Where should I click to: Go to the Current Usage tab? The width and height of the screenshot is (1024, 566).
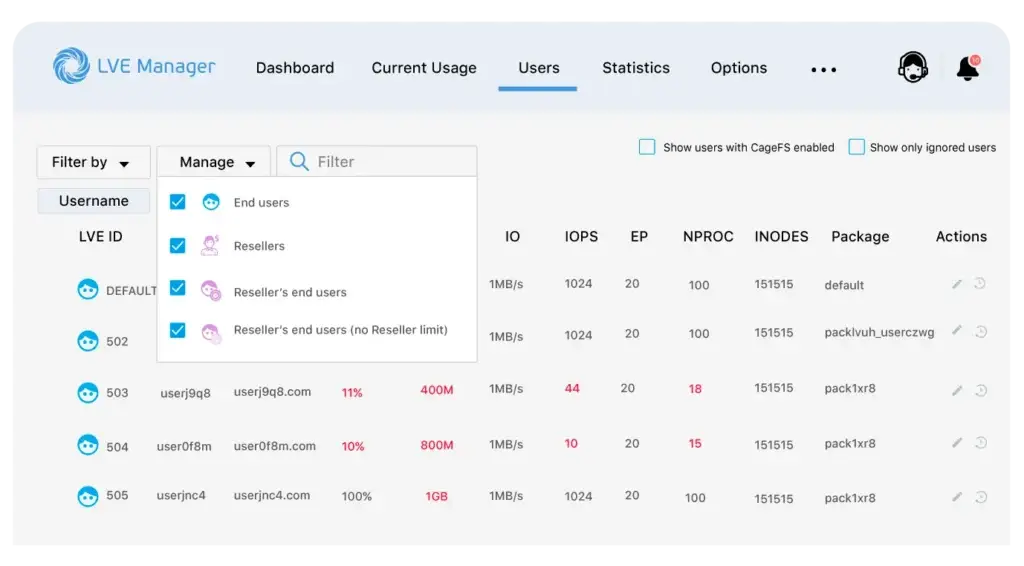424,68
